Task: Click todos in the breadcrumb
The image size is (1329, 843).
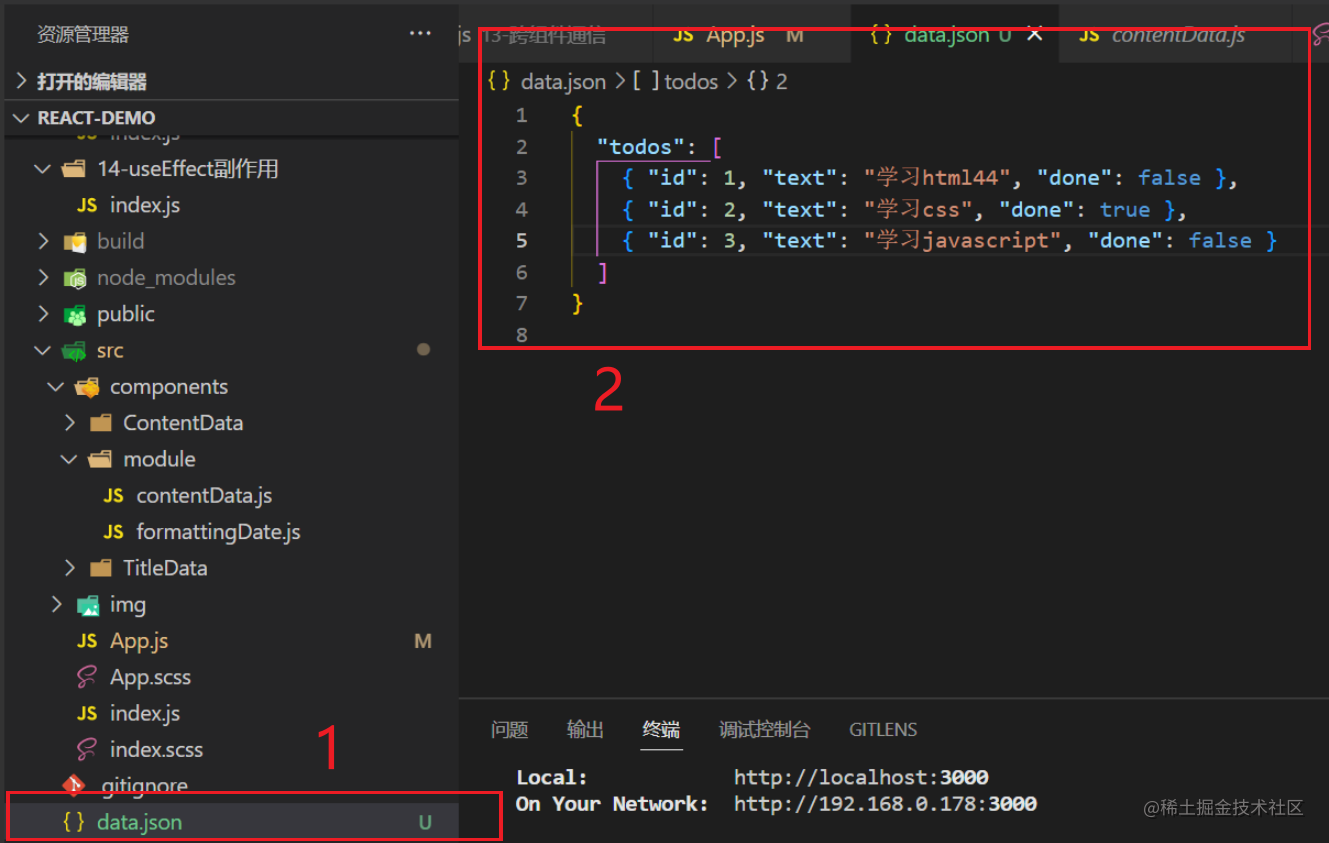Action: [691, 81]
